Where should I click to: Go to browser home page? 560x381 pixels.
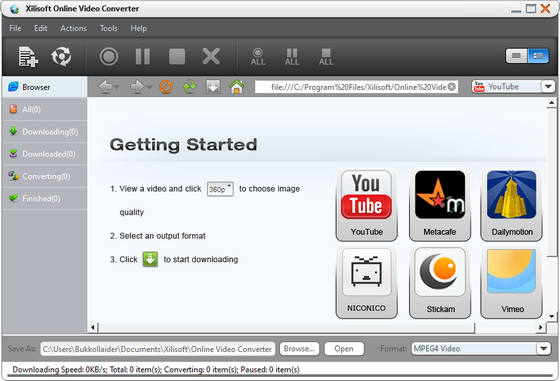point(237,87)
